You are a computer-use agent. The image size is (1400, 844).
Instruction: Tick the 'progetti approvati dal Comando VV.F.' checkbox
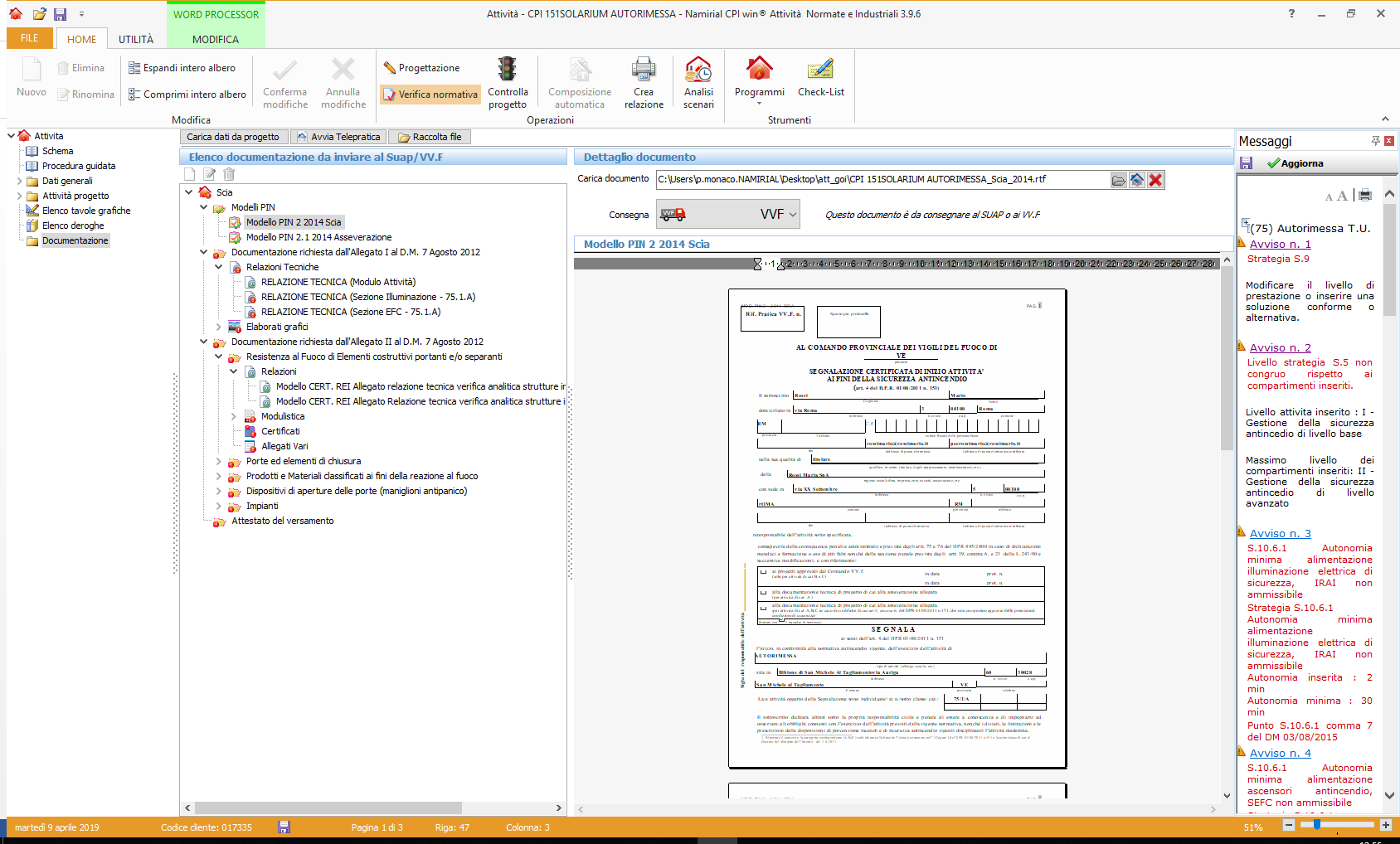763,571
